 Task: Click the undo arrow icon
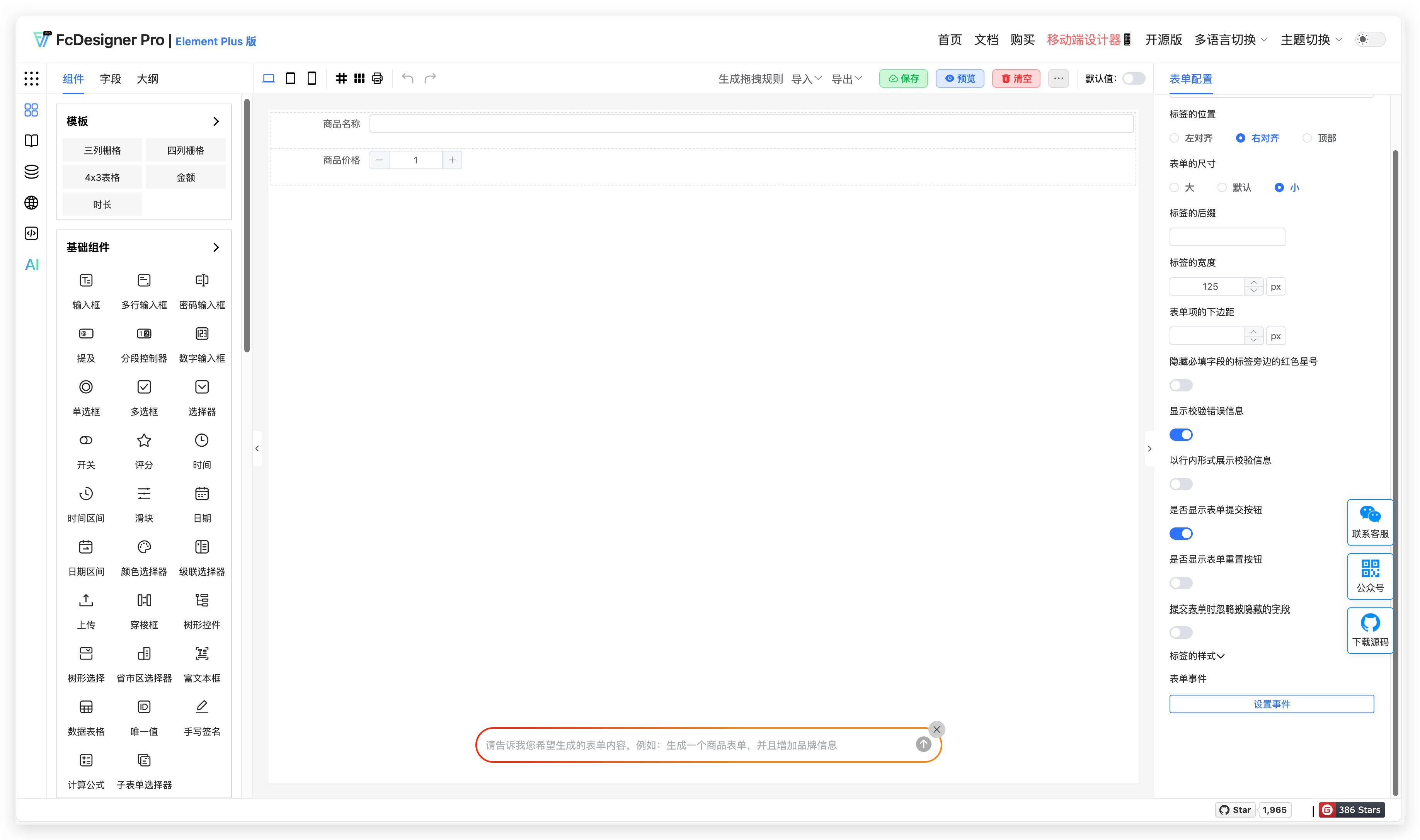[x=408, y=78]
